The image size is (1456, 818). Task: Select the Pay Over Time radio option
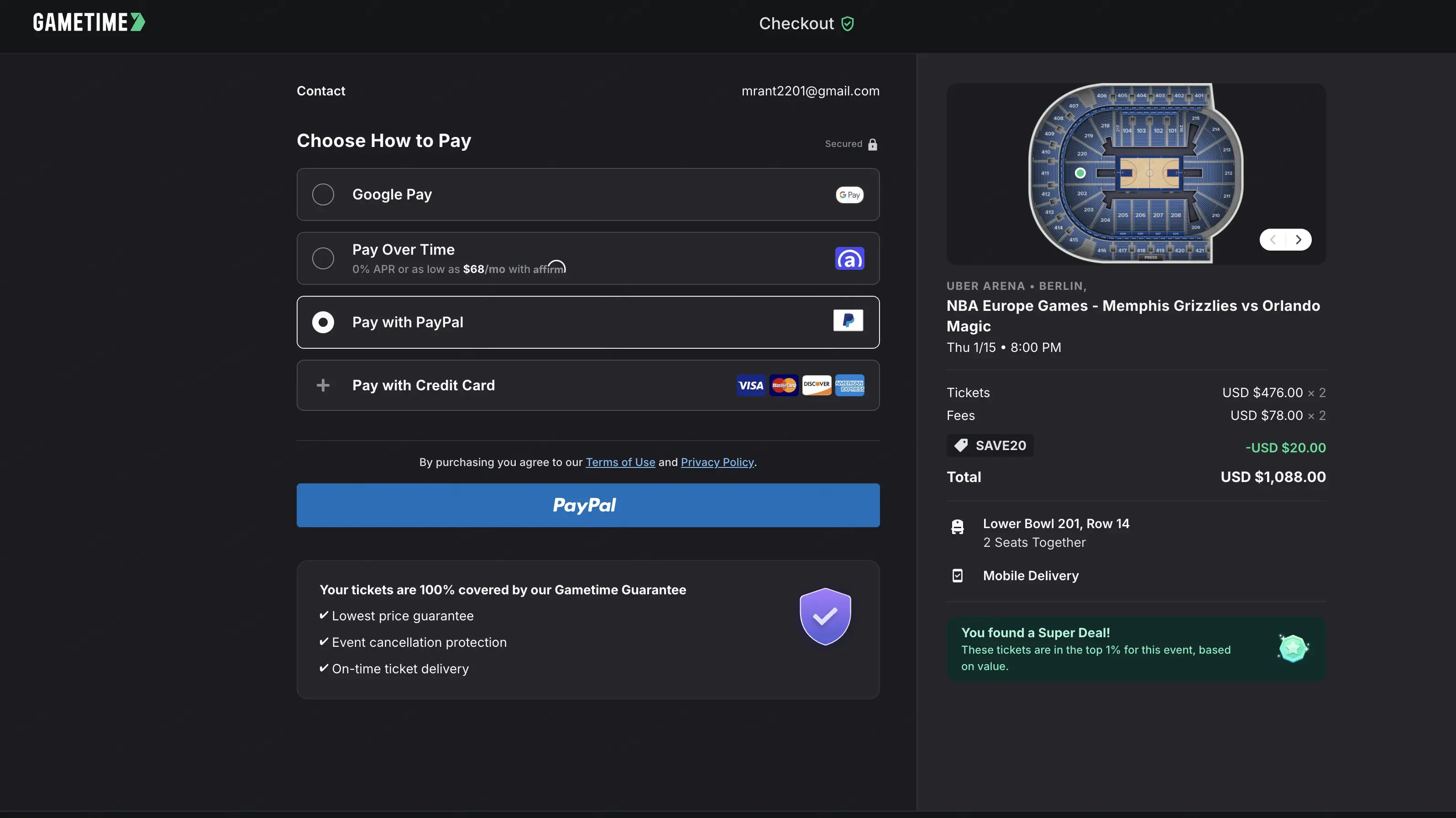323,258
